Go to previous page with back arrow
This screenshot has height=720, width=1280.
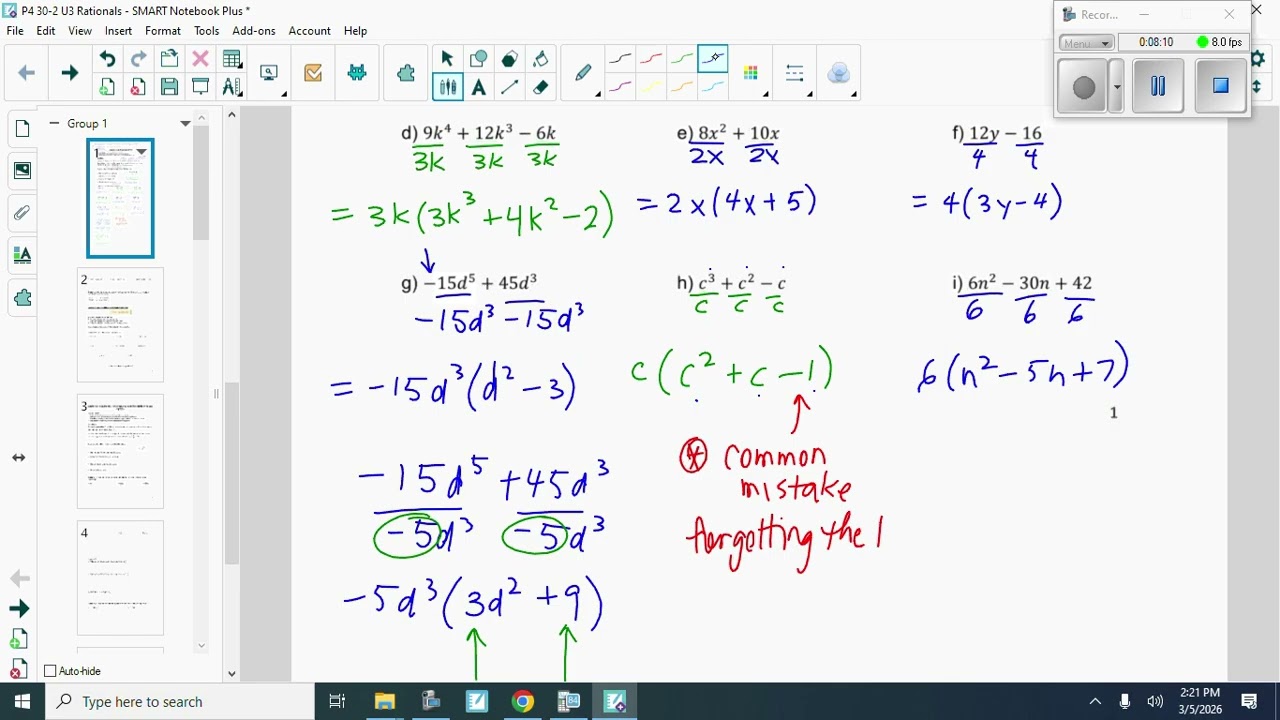coord(27,73)
